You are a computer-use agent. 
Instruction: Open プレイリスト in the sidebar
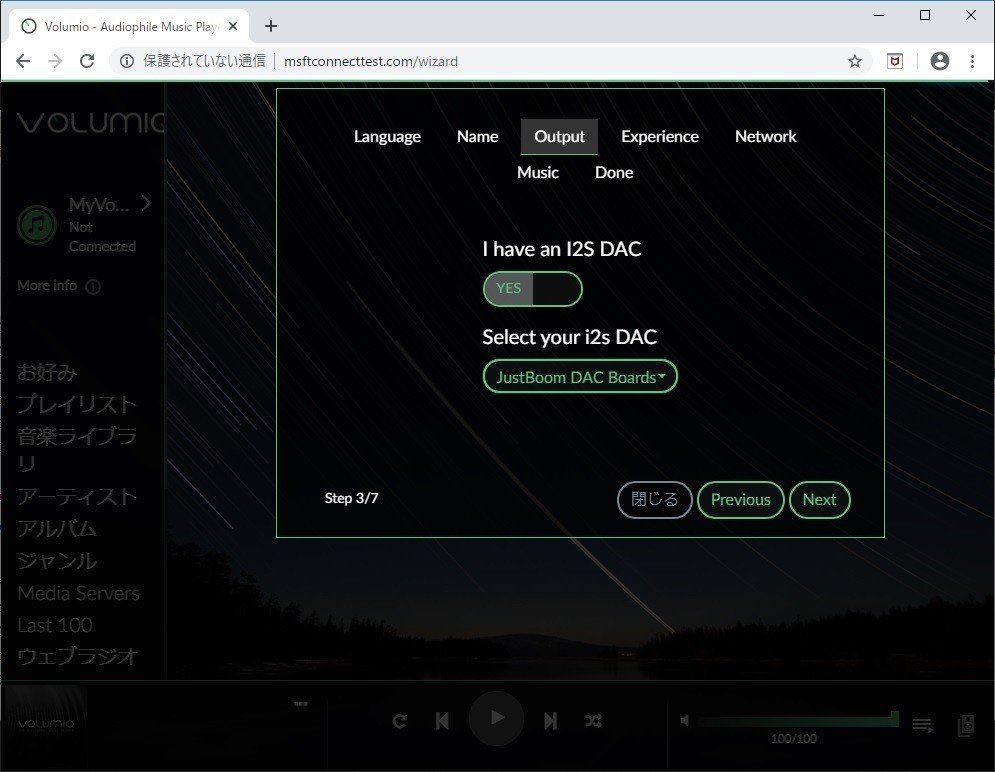pyautogui.click(x=77, y=404)
